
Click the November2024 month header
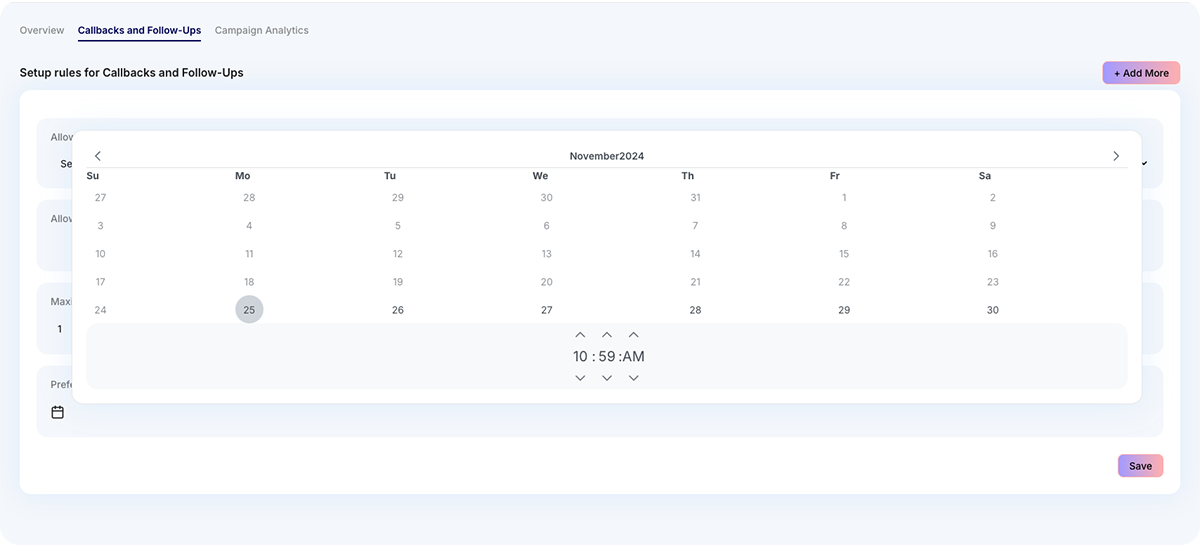(606, 156)
